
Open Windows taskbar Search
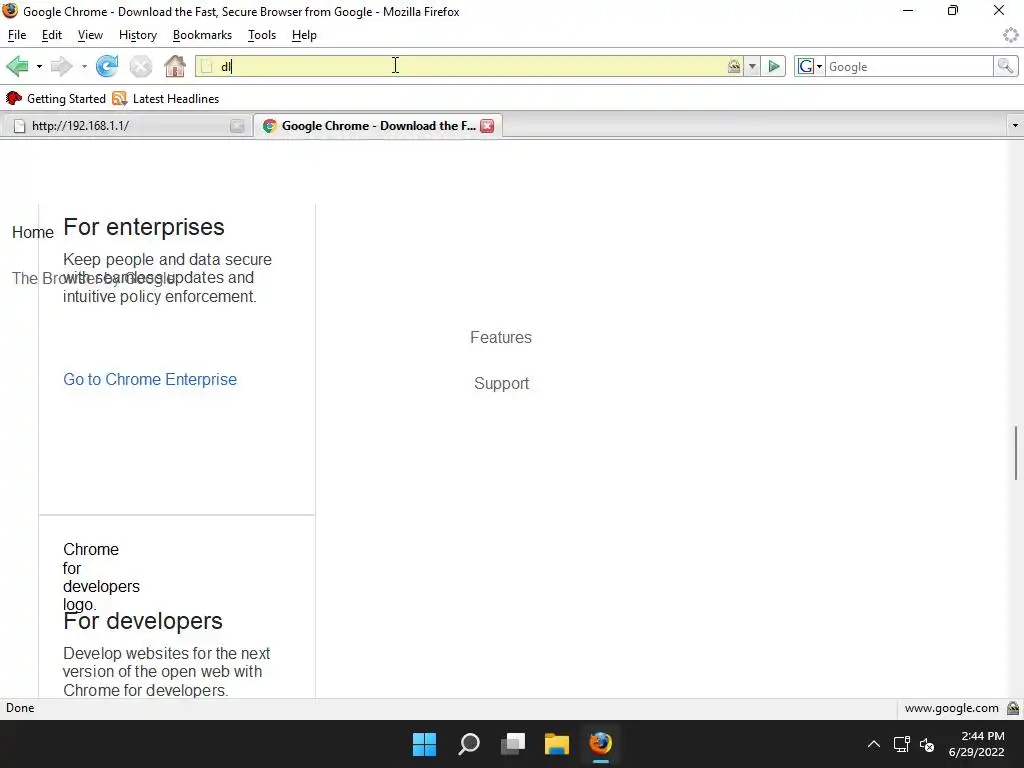[469, 744]
